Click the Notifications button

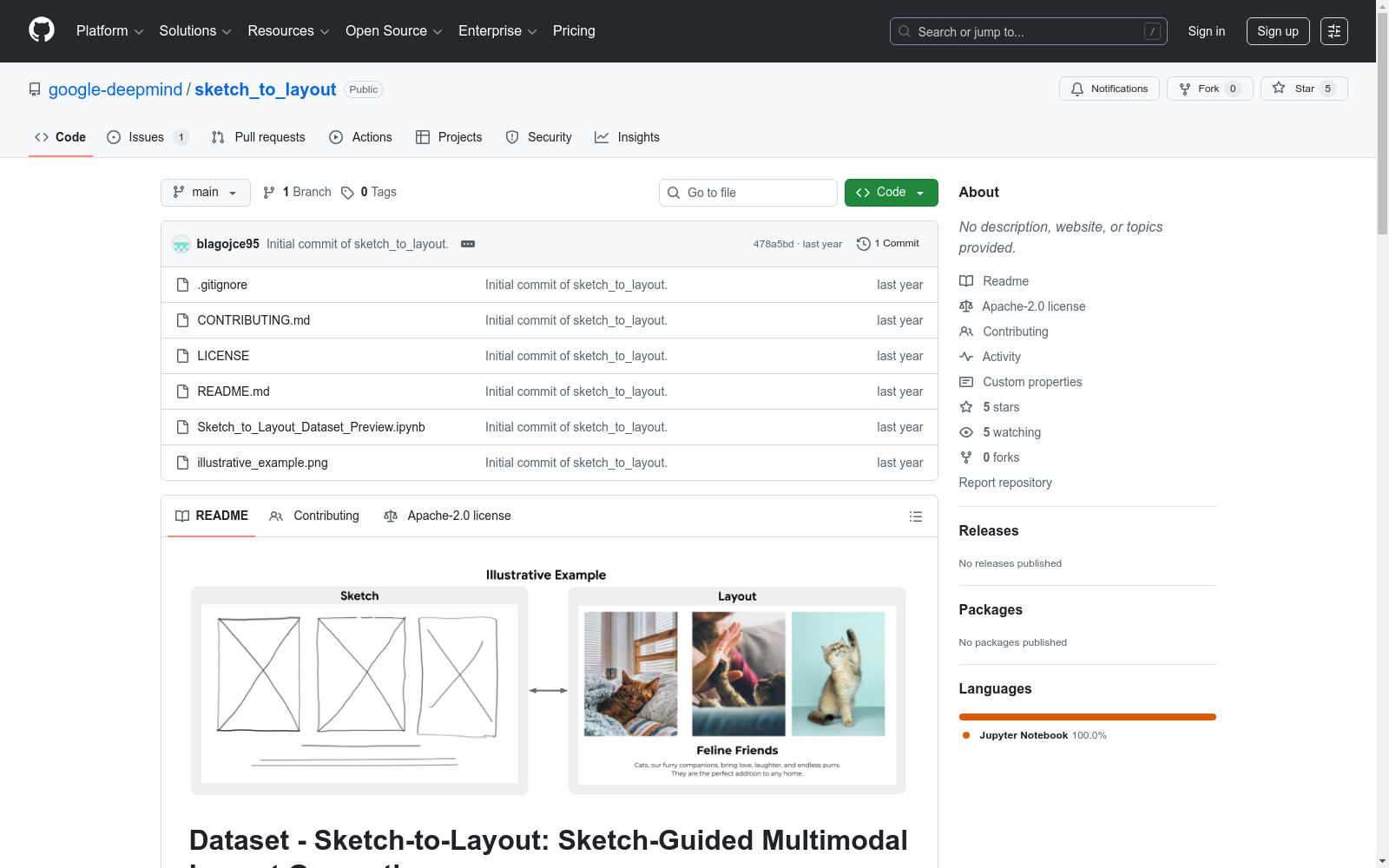pos(1109,89)
